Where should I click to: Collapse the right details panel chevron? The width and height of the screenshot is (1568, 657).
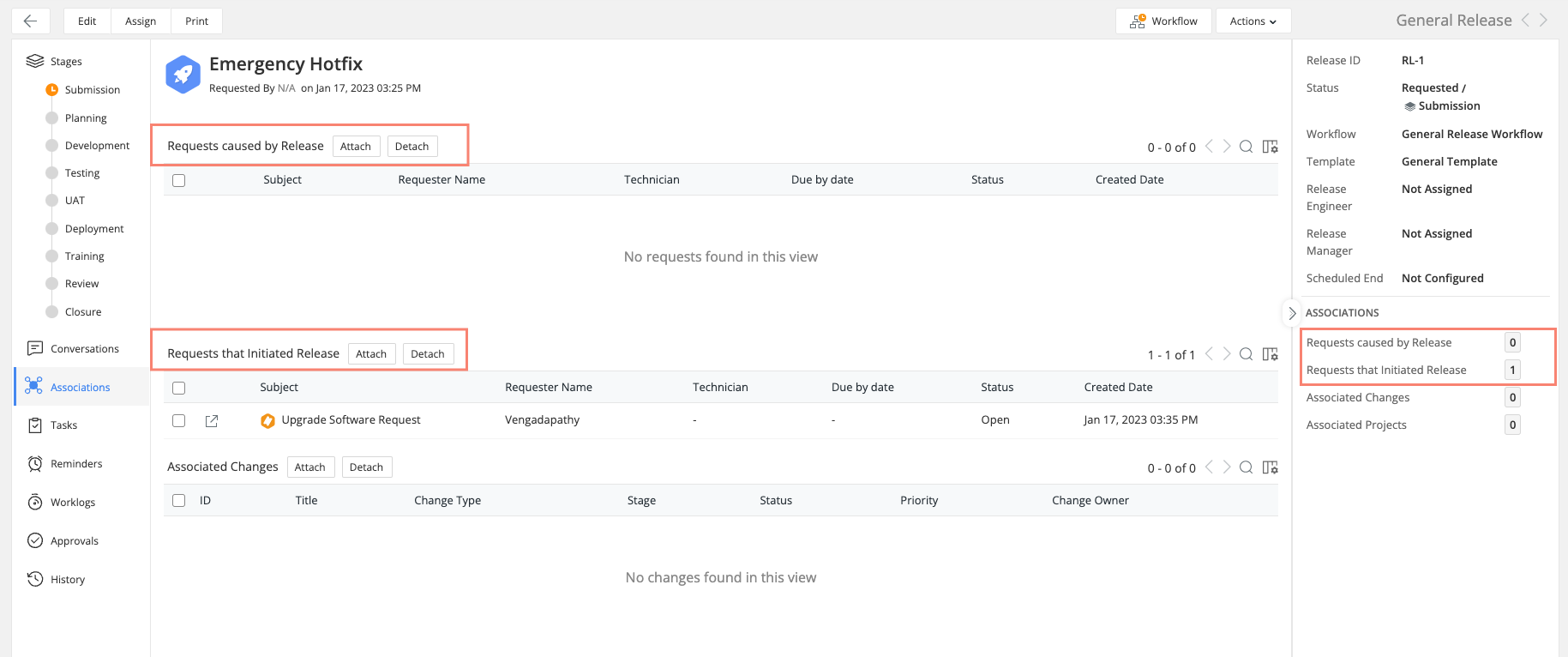pos(1292,313)
